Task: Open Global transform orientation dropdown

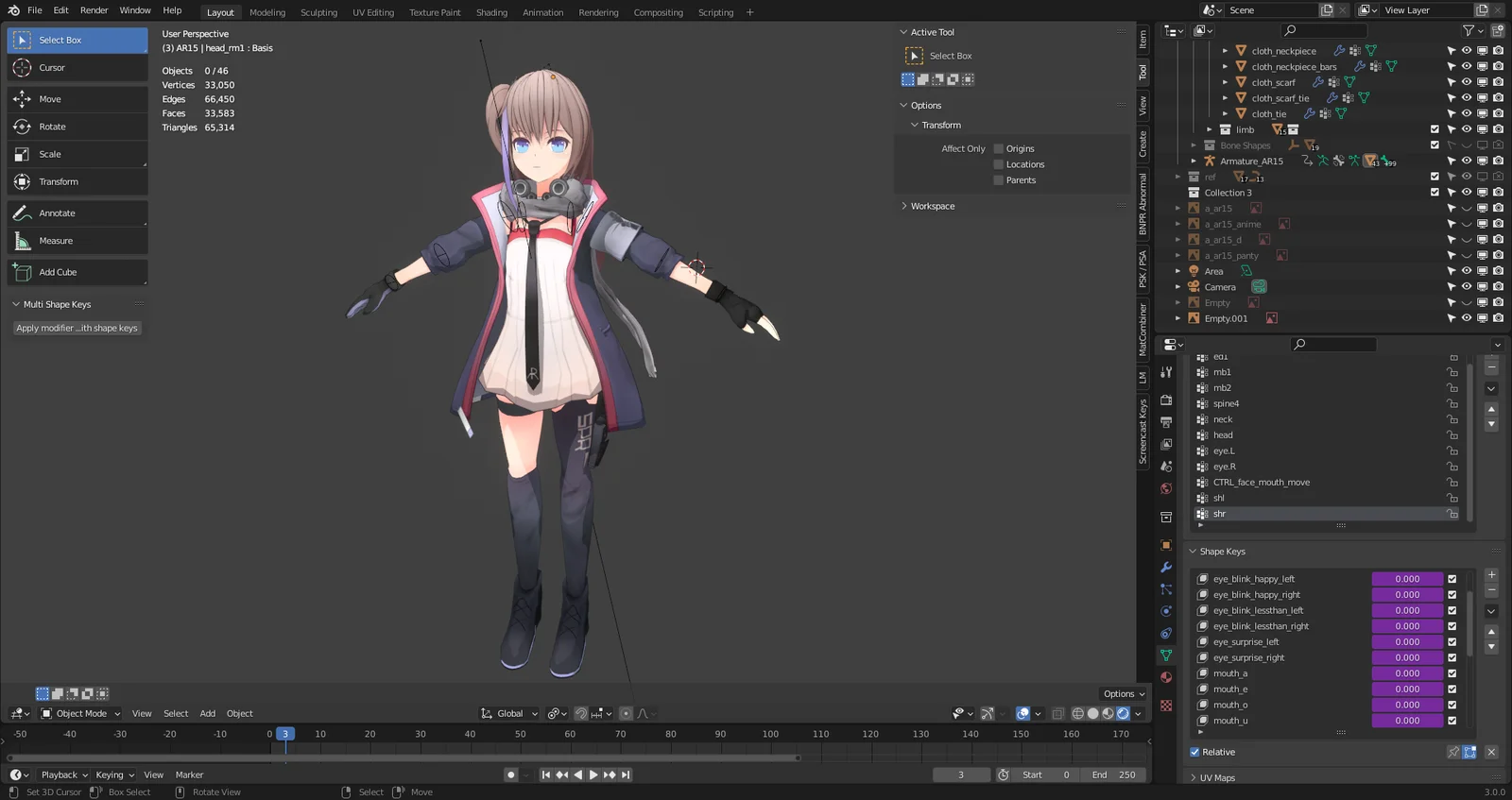Action: pos(509,713)
